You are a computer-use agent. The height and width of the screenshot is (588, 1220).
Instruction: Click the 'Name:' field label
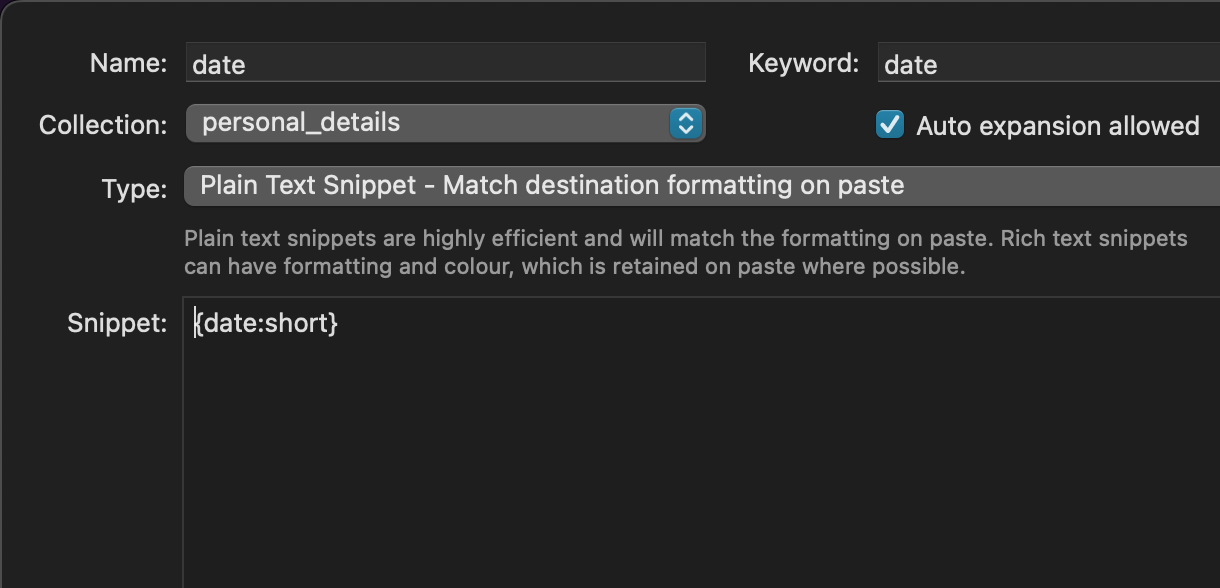pos(128,63)
